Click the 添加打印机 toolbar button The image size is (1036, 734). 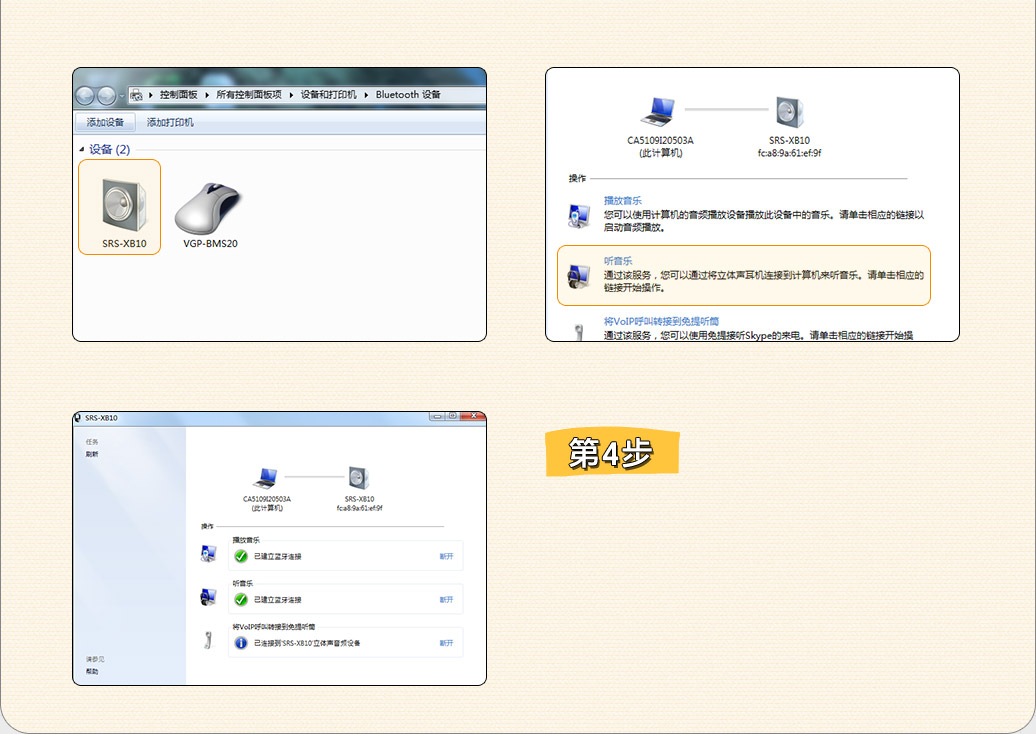(170, 122)
